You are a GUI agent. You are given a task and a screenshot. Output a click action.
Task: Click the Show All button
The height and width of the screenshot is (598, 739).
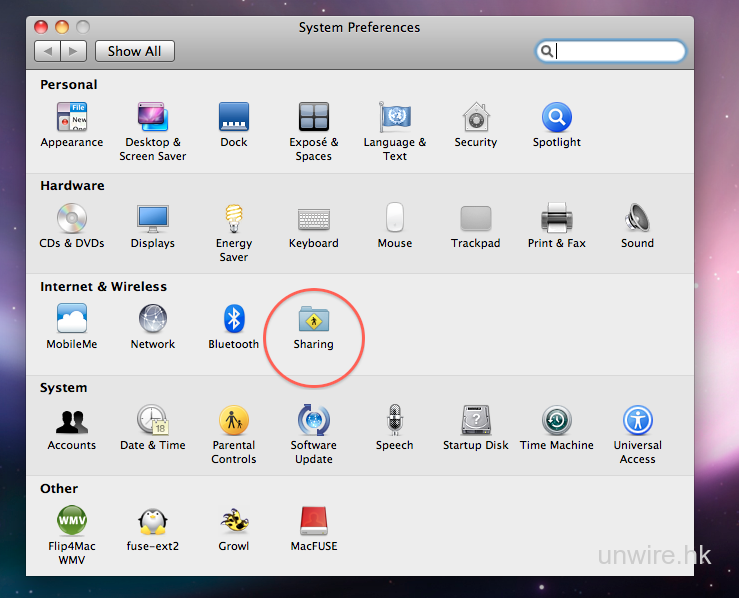(134, 51)
